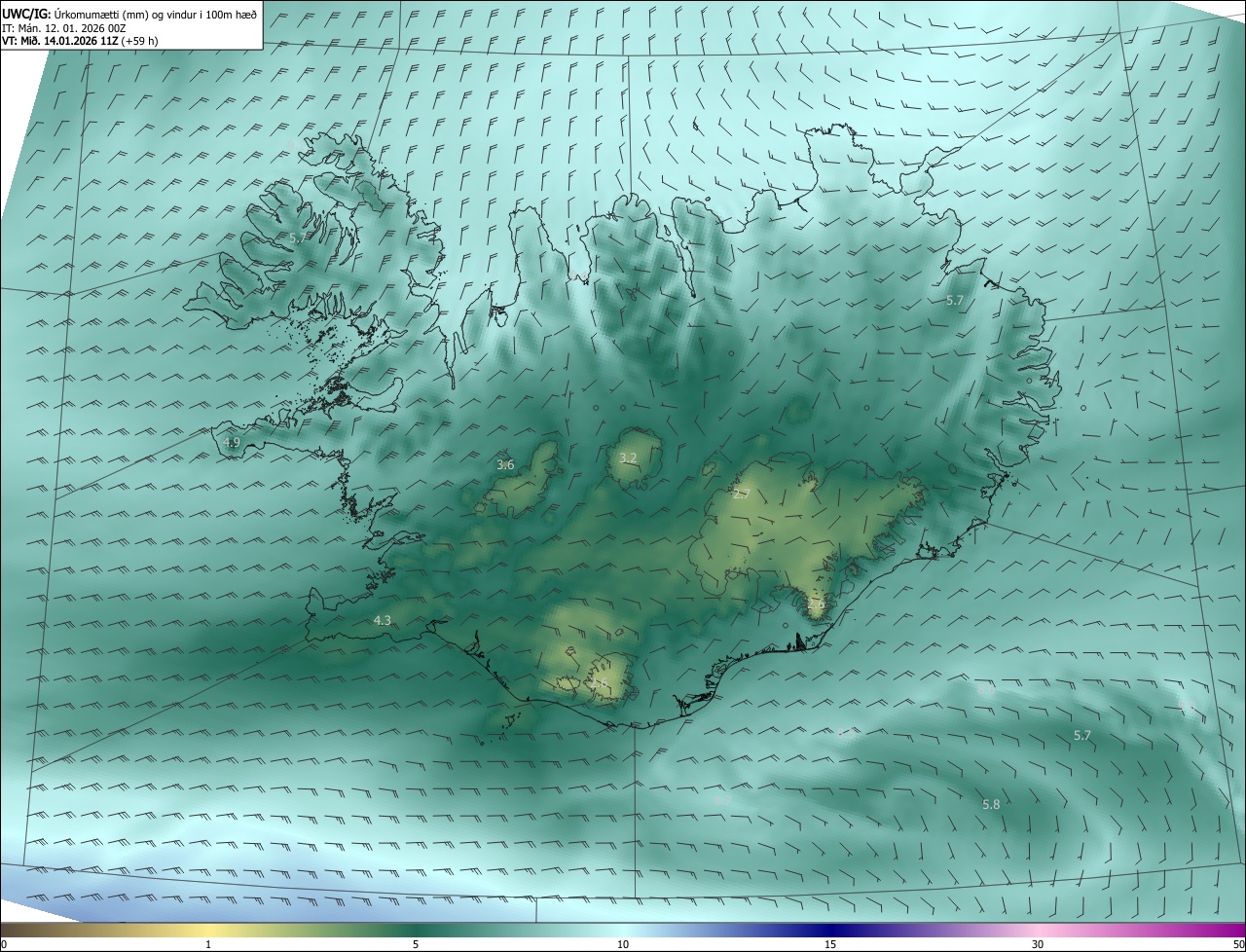Select the 5.8 value over the southeast ocean

[x=991, y=805]
